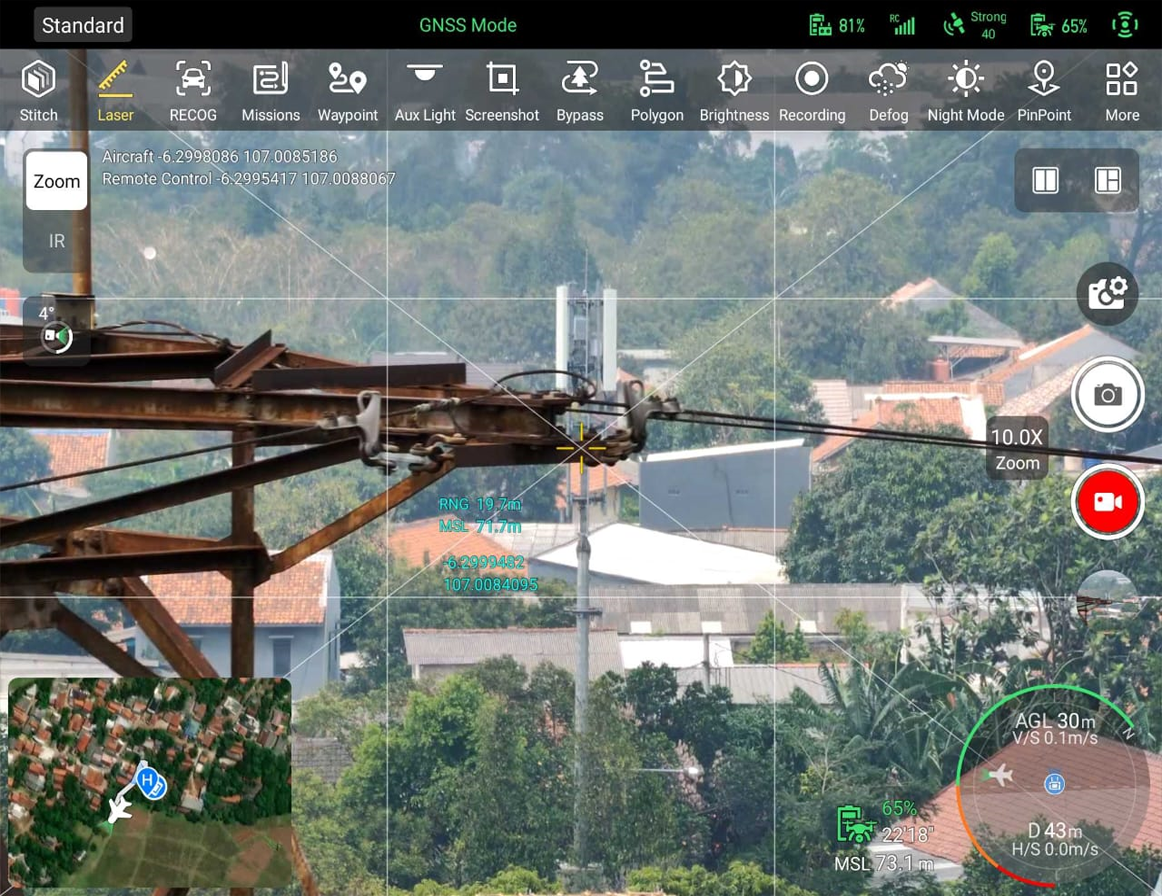The image size is (1162, 896).
Task: Adjust the Brightness setting
Action: [x=734, y=90]
